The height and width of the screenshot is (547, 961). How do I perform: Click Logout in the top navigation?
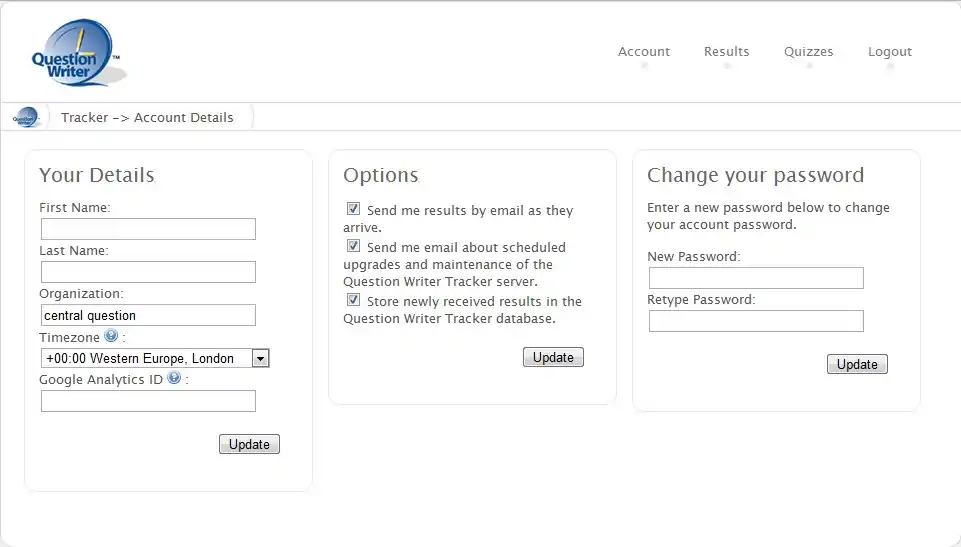[x=889, y=52]
